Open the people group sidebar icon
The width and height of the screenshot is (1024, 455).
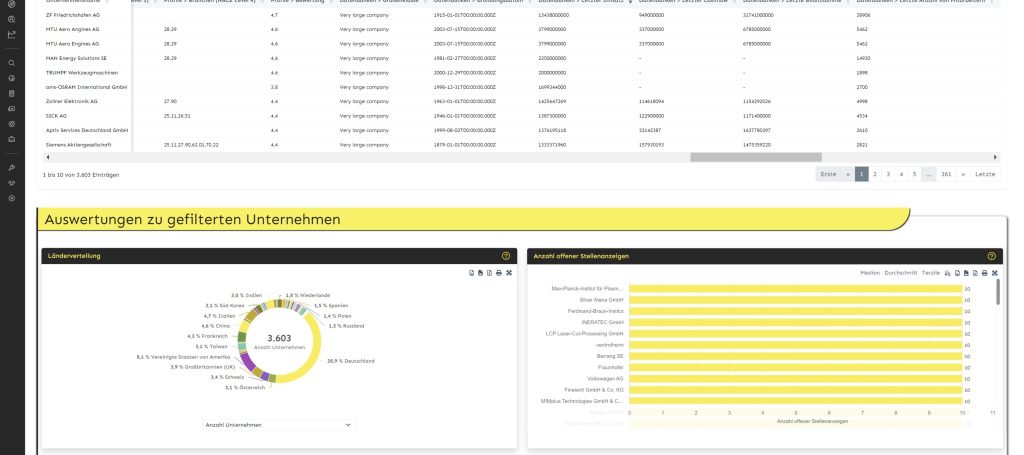pos(12,183)
